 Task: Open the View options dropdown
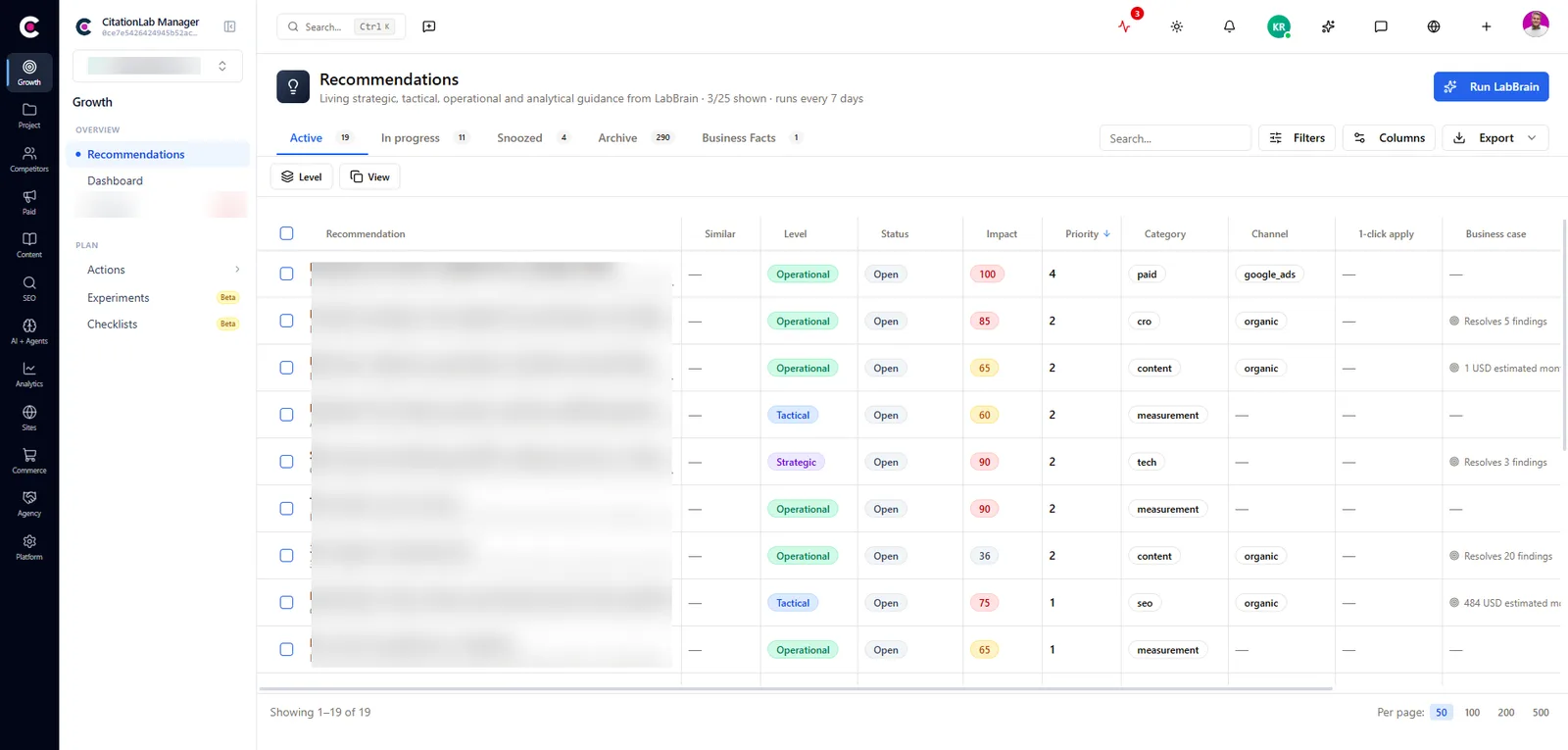369,176
